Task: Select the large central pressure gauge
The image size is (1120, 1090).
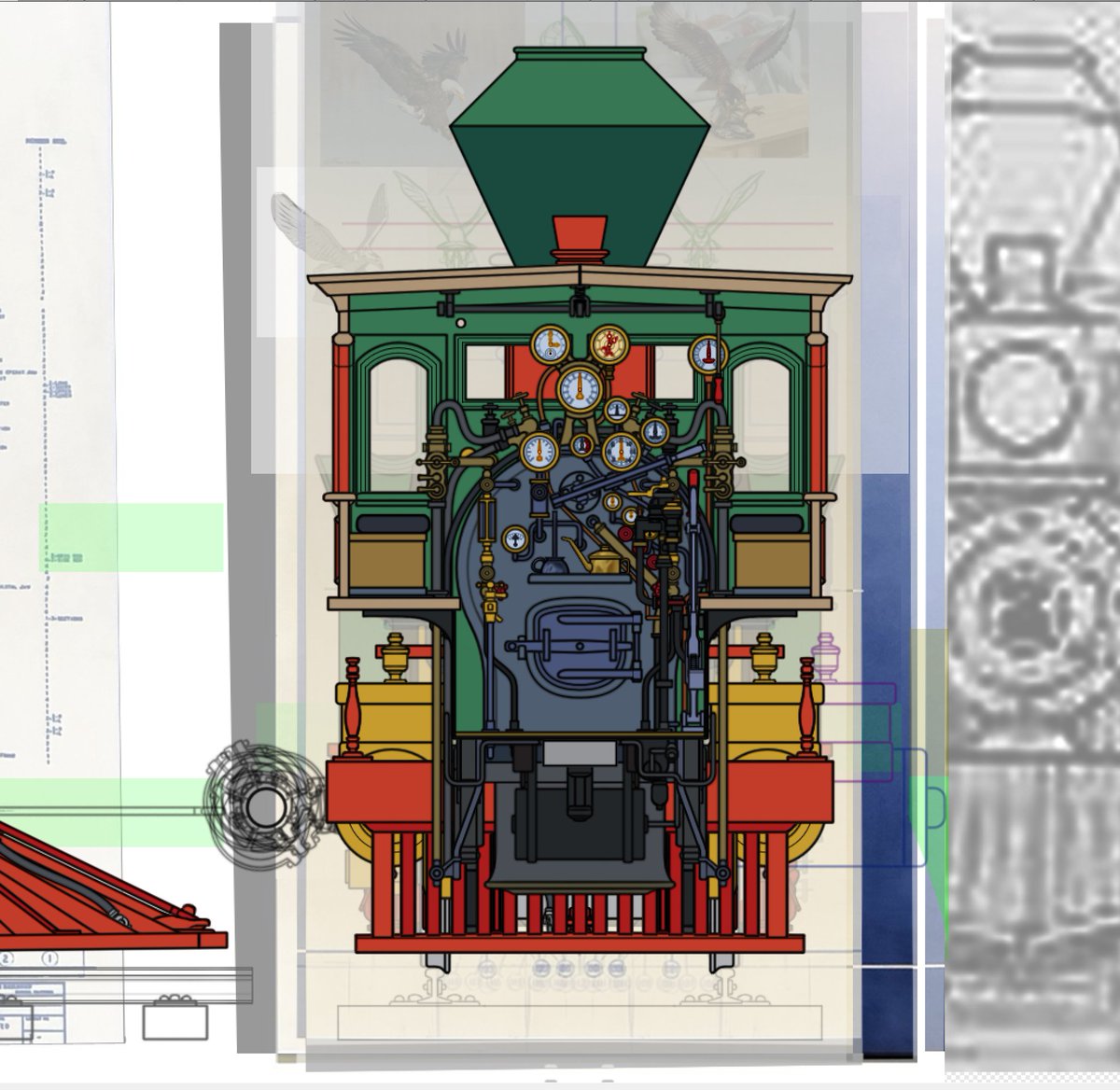Action: click(581, 388)
